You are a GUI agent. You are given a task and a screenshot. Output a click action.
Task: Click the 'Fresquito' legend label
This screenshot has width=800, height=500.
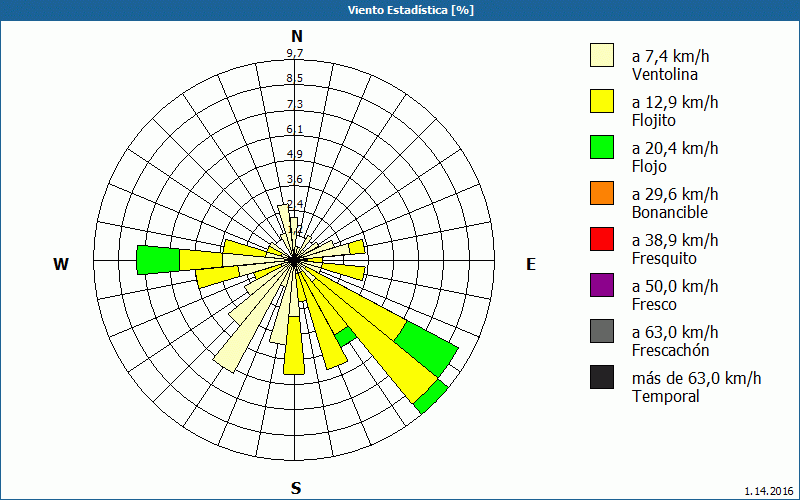pos(664,259)
